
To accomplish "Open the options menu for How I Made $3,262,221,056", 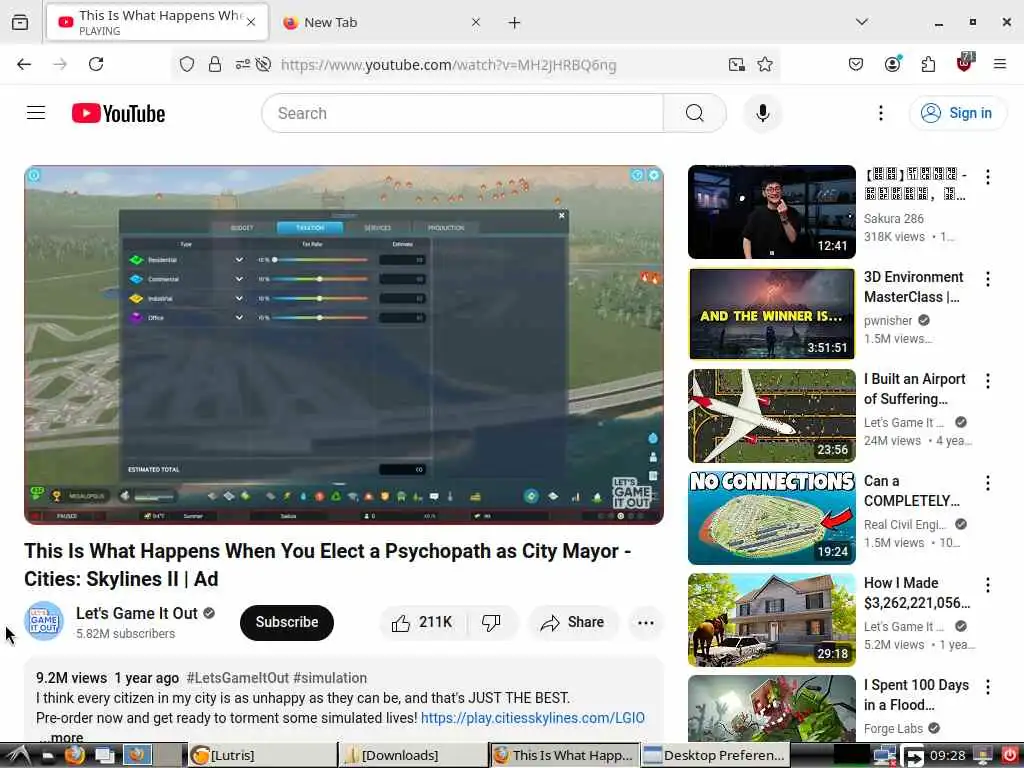I will coord(987,584).
